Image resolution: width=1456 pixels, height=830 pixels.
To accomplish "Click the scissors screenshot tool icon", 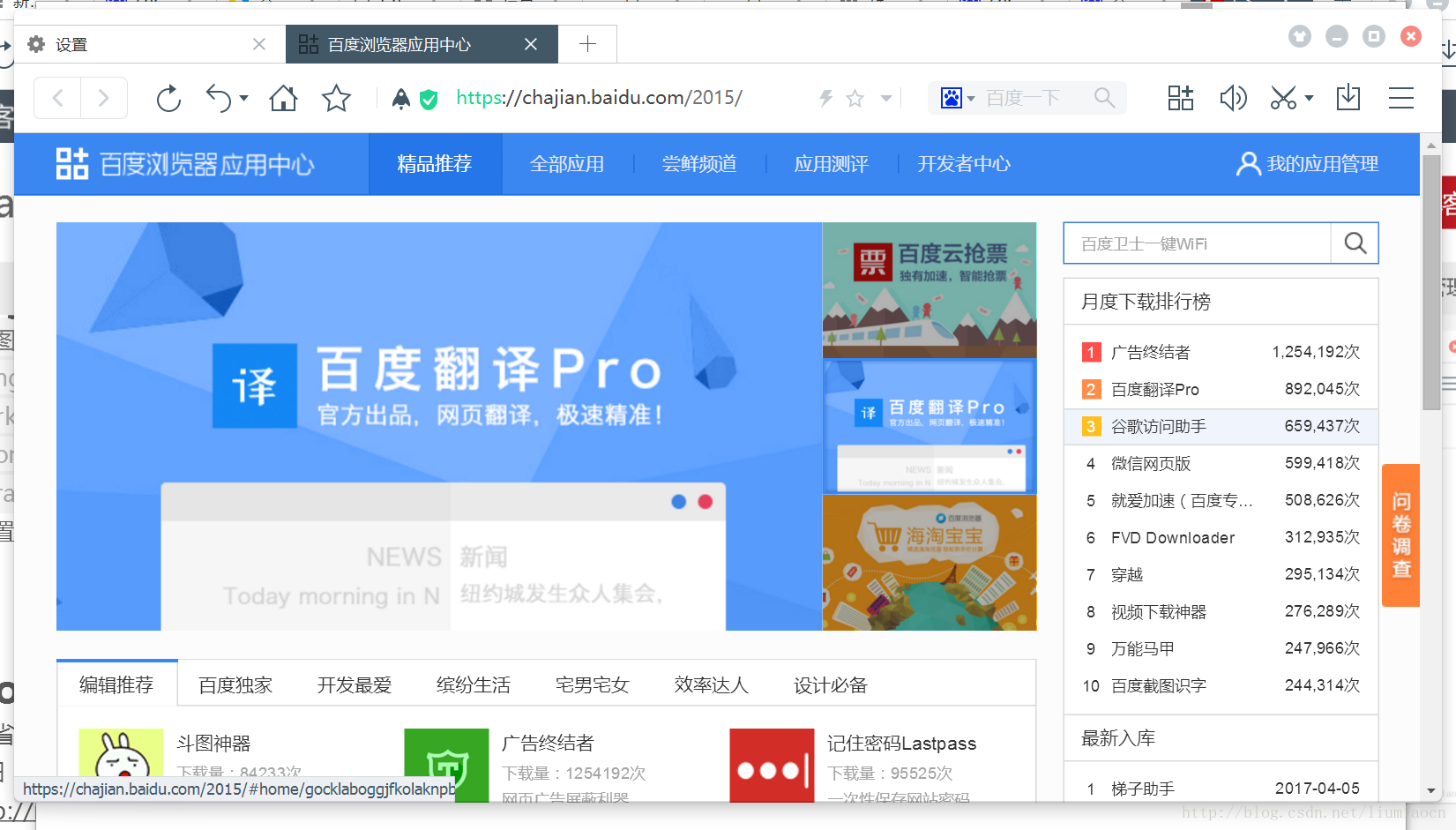I will point(1283,98).
